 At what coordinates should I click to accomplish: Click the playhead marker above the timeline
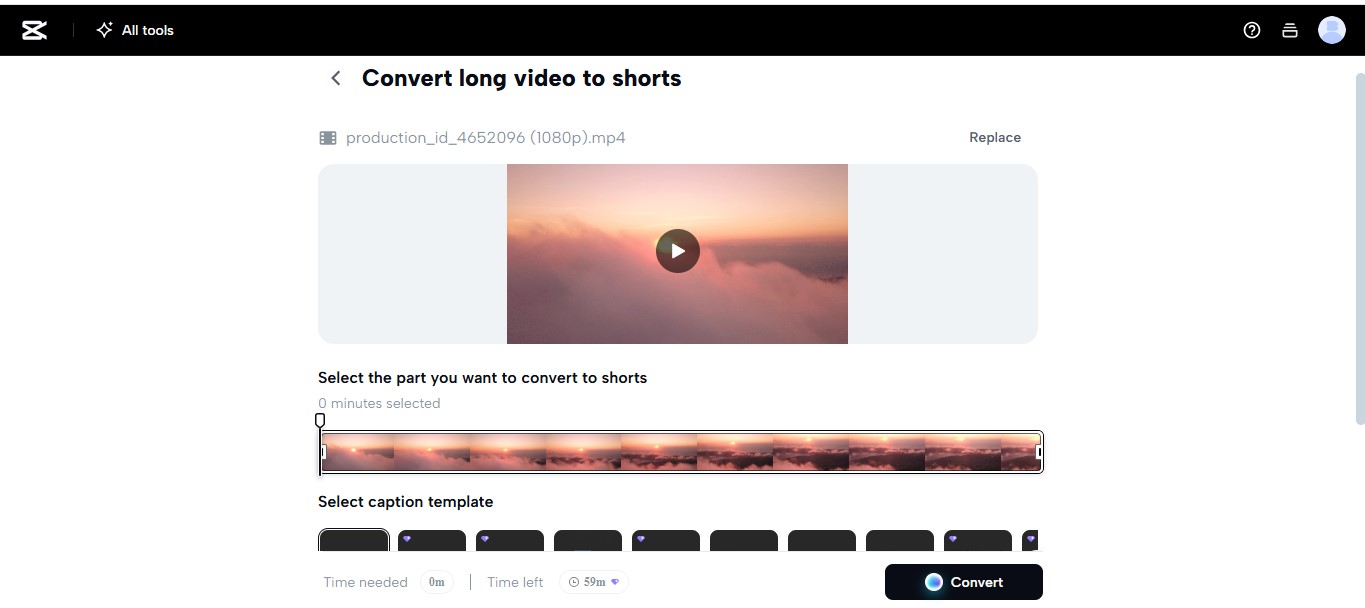coord(320,420)
